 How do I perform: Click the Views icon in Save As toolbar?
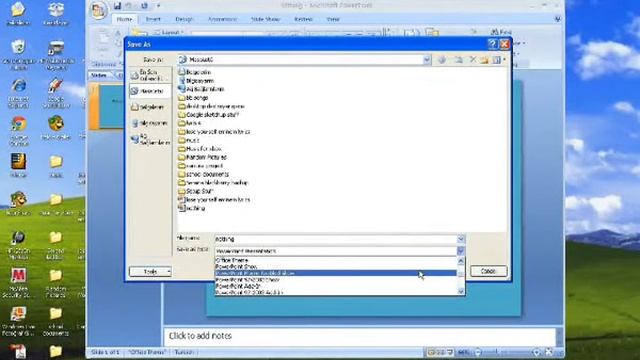[x=496, y=60]
